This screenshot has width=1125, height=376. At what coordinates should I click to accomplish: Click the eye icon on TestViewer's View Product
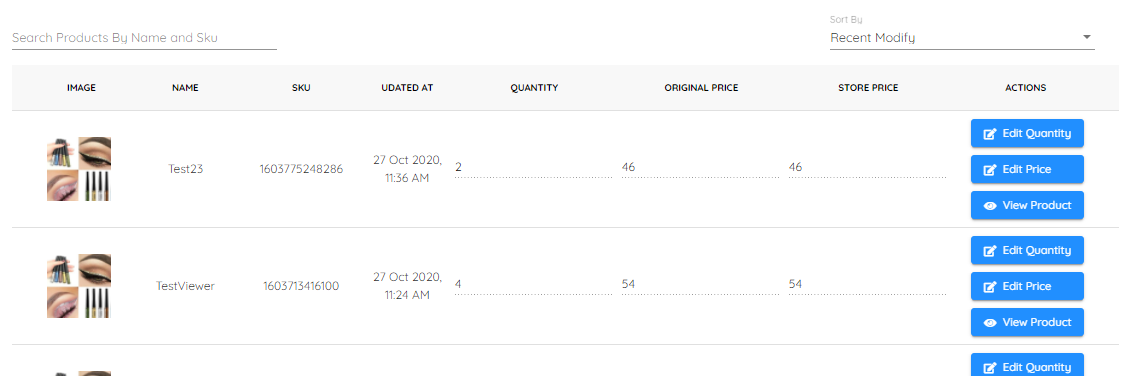coord(989,323)
